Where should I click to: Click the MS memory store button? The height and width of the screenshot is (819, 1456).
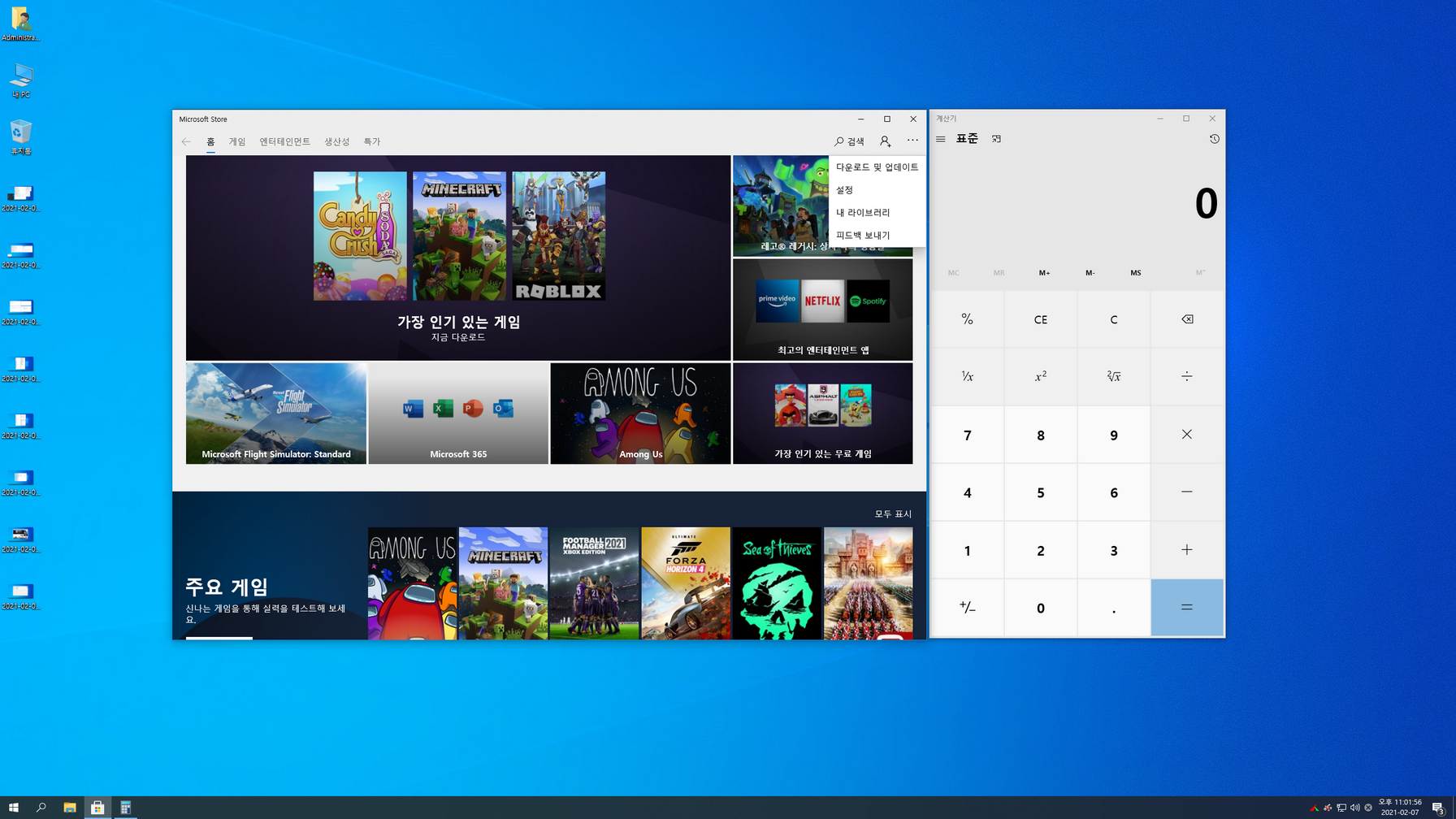click(x=1135, y=273)
